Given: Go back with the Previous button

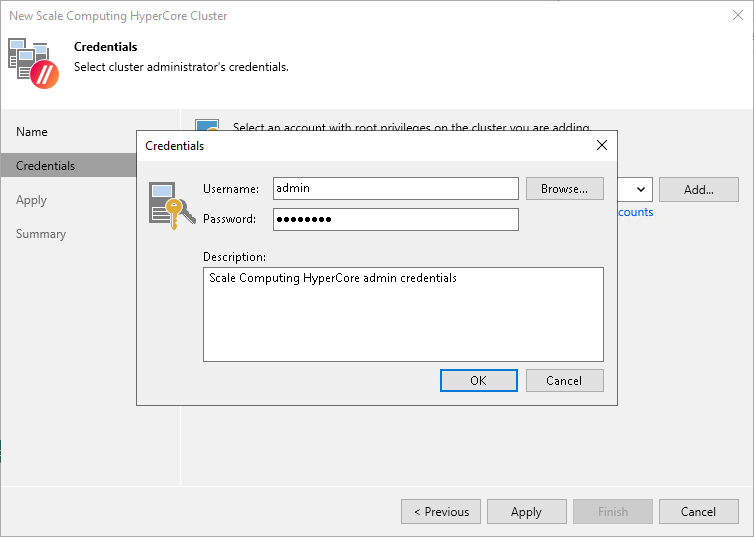Looking at the screenshot, I should tap(440, 512).
